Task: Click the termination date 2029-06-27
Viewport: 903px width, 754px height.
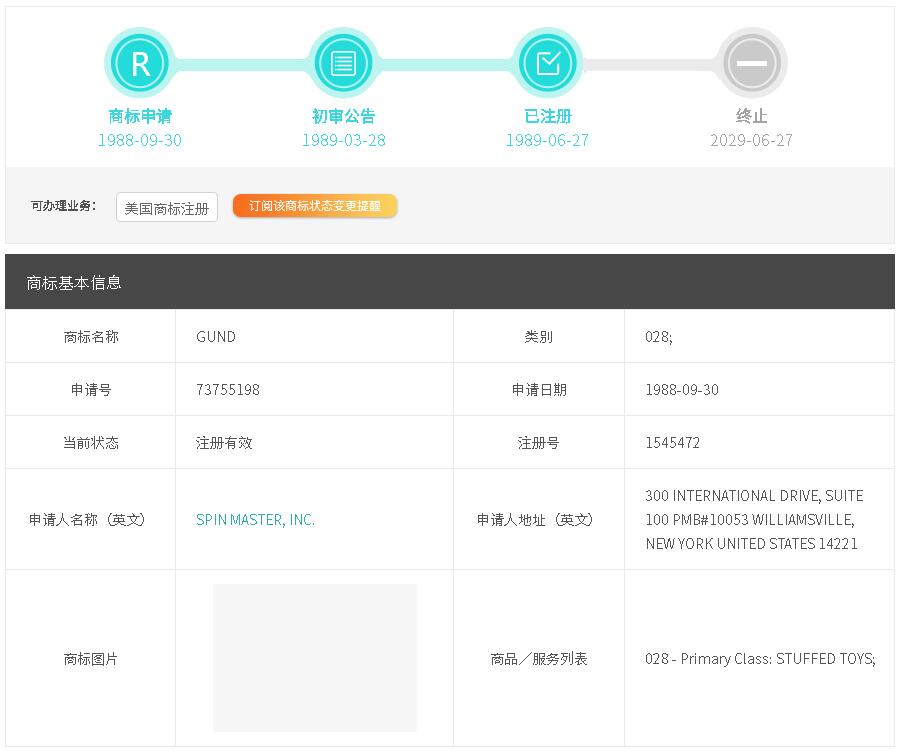Action: (751, 140)
